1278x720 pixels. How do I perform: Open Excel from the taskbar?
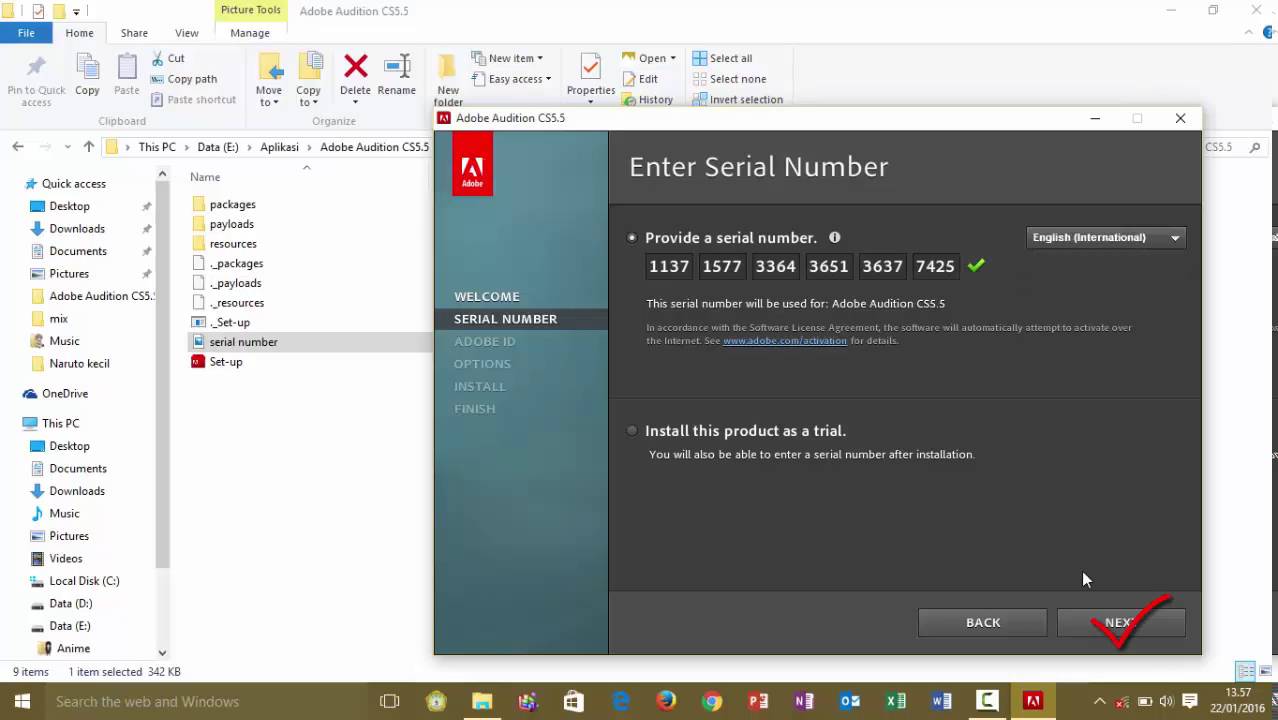click(x=896, y=701)
